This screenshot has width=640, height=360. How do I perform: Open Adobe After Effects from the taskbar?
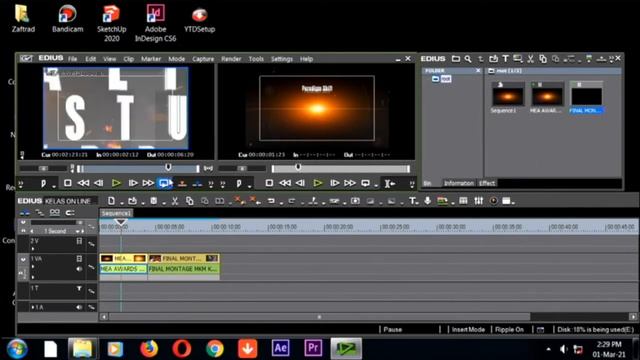point(280,348)
